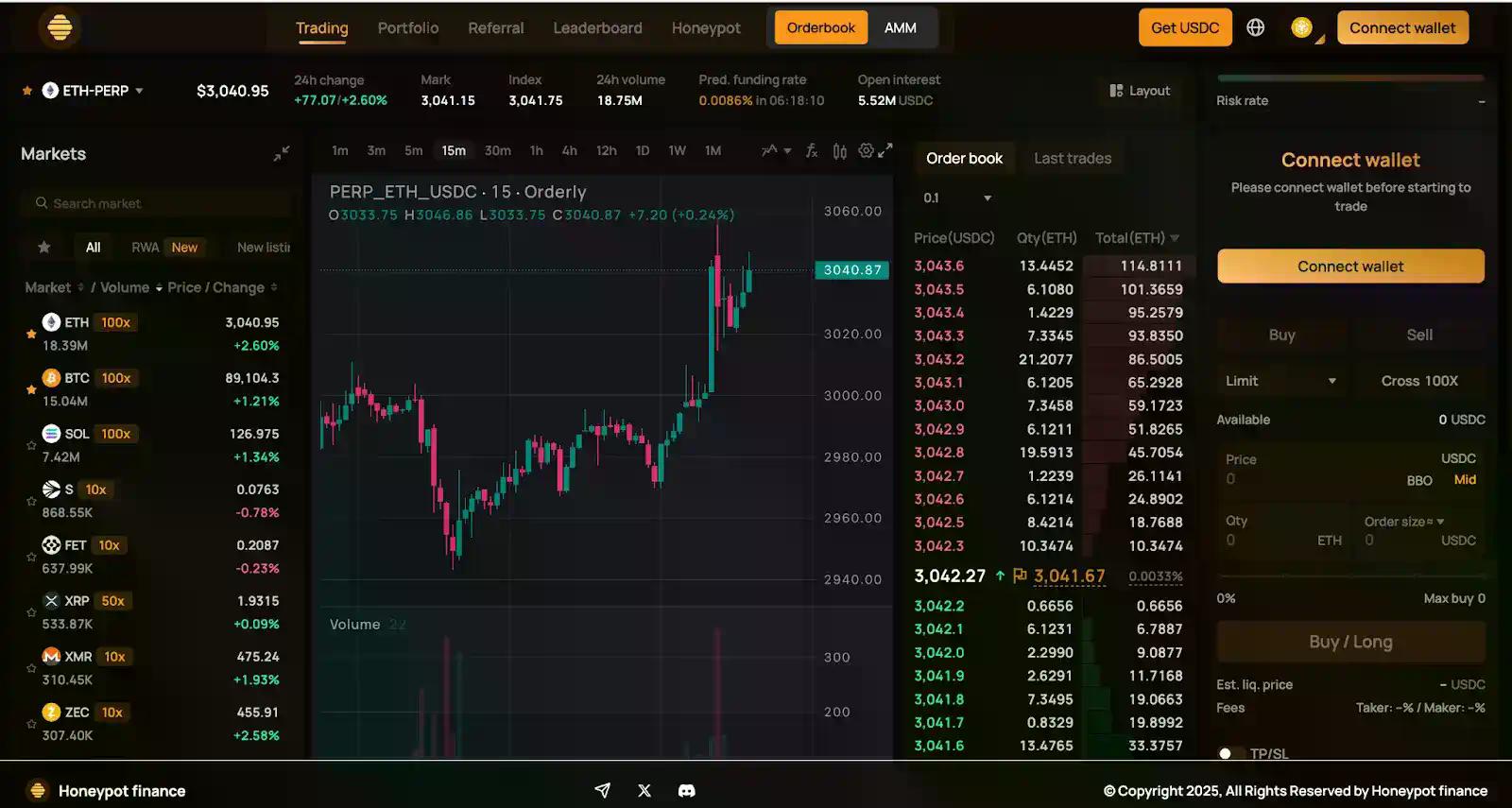Open the Honeypot logo in header
Image resolution: width=1512 pixels, height=808 pixels.
coord(60,27)
